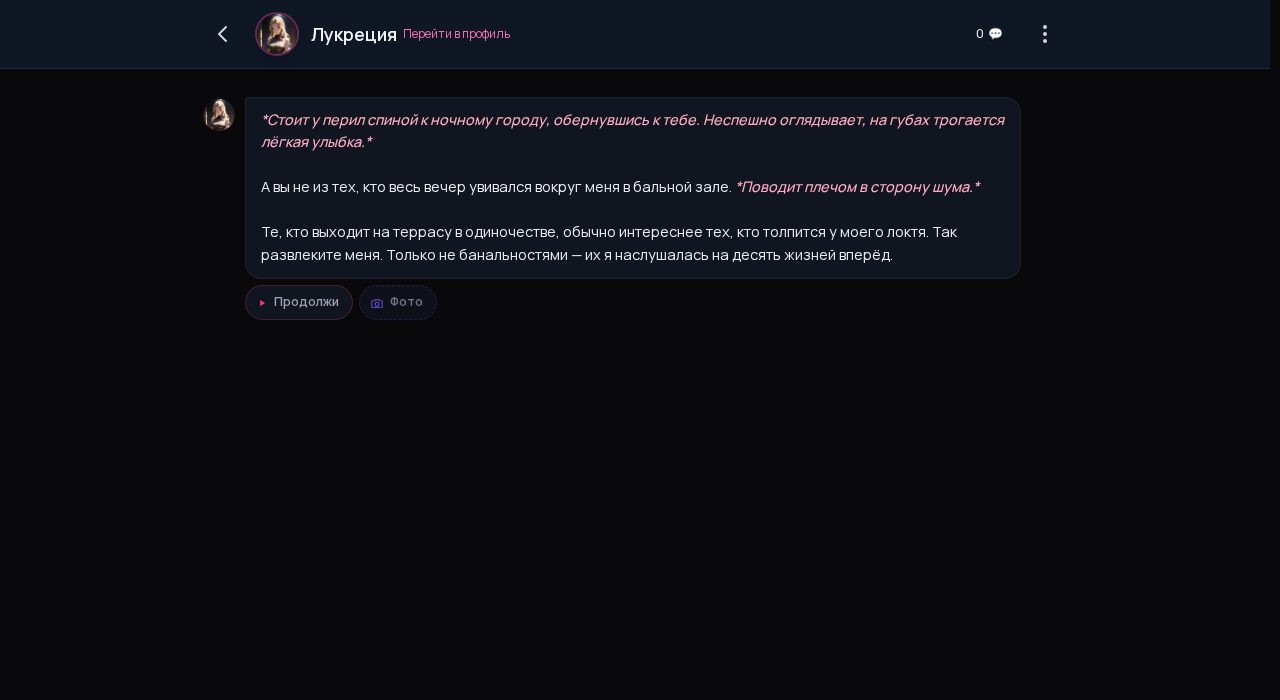Click the italic words 'лёгкая улыбка'
The image size is (1280, 700).
(313, 142)
